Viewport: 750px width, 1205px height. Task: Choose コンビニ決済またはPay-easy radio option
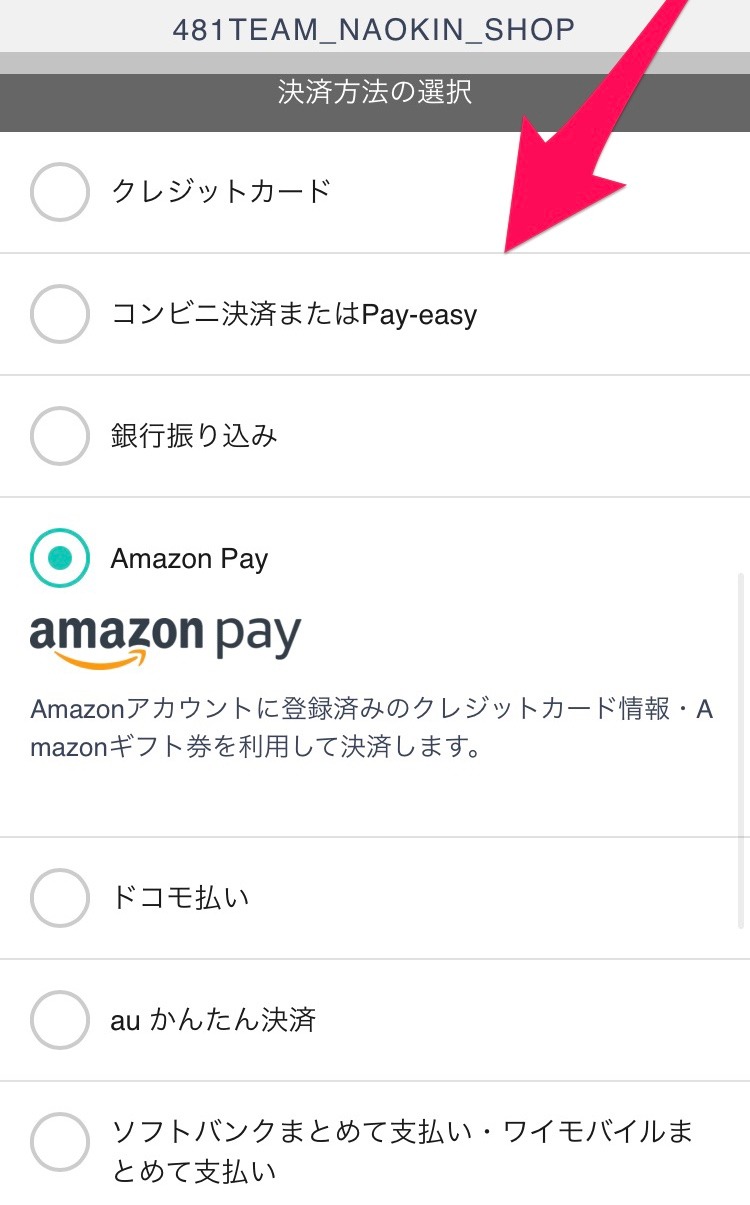tap(60, 314)
